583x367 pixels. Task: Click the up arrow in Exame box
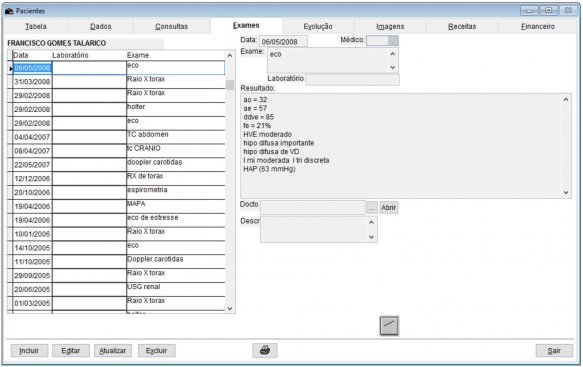393,54
